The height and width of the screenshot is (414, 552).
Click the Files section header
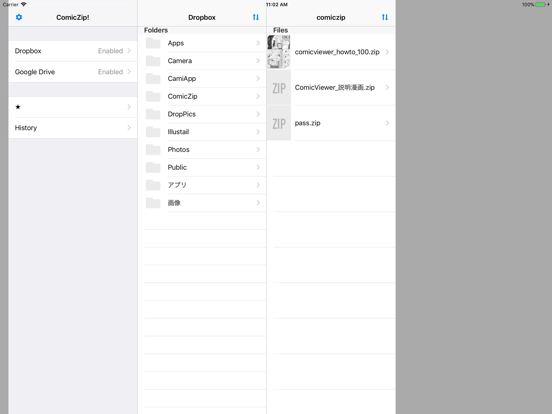(x=281, y=30)
